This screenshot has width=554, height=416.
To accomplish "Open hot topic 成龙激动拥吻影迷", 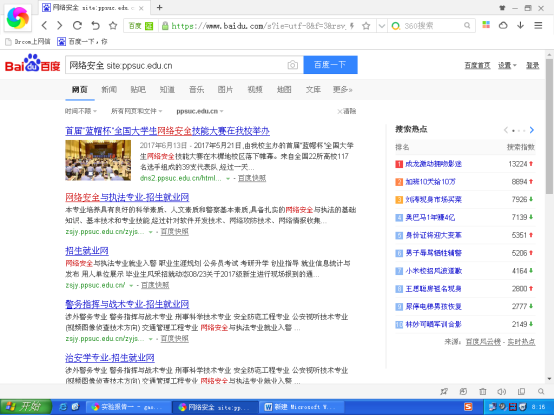I will pos(433,164).
